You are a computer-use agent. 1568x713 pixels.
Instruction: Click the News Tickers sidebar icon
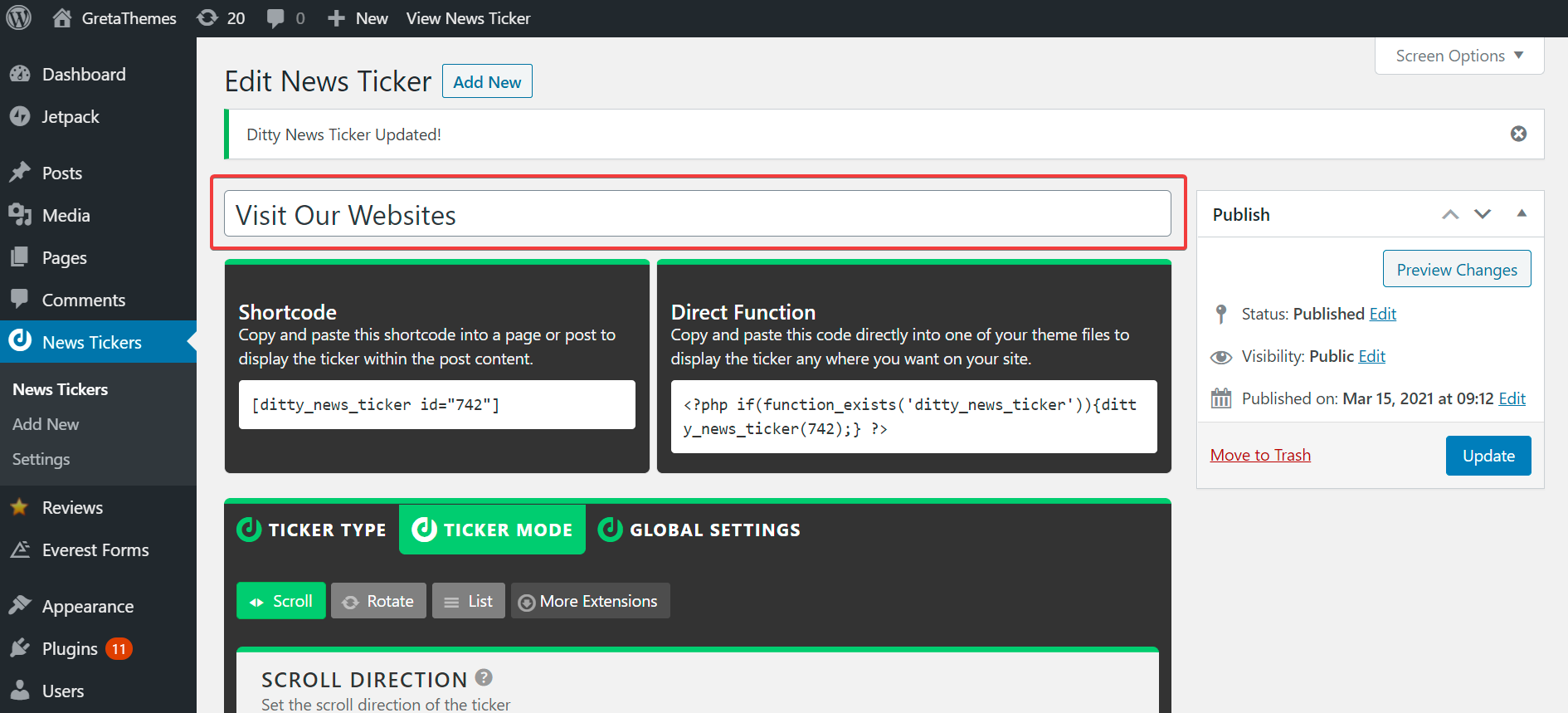click(20, 341)
